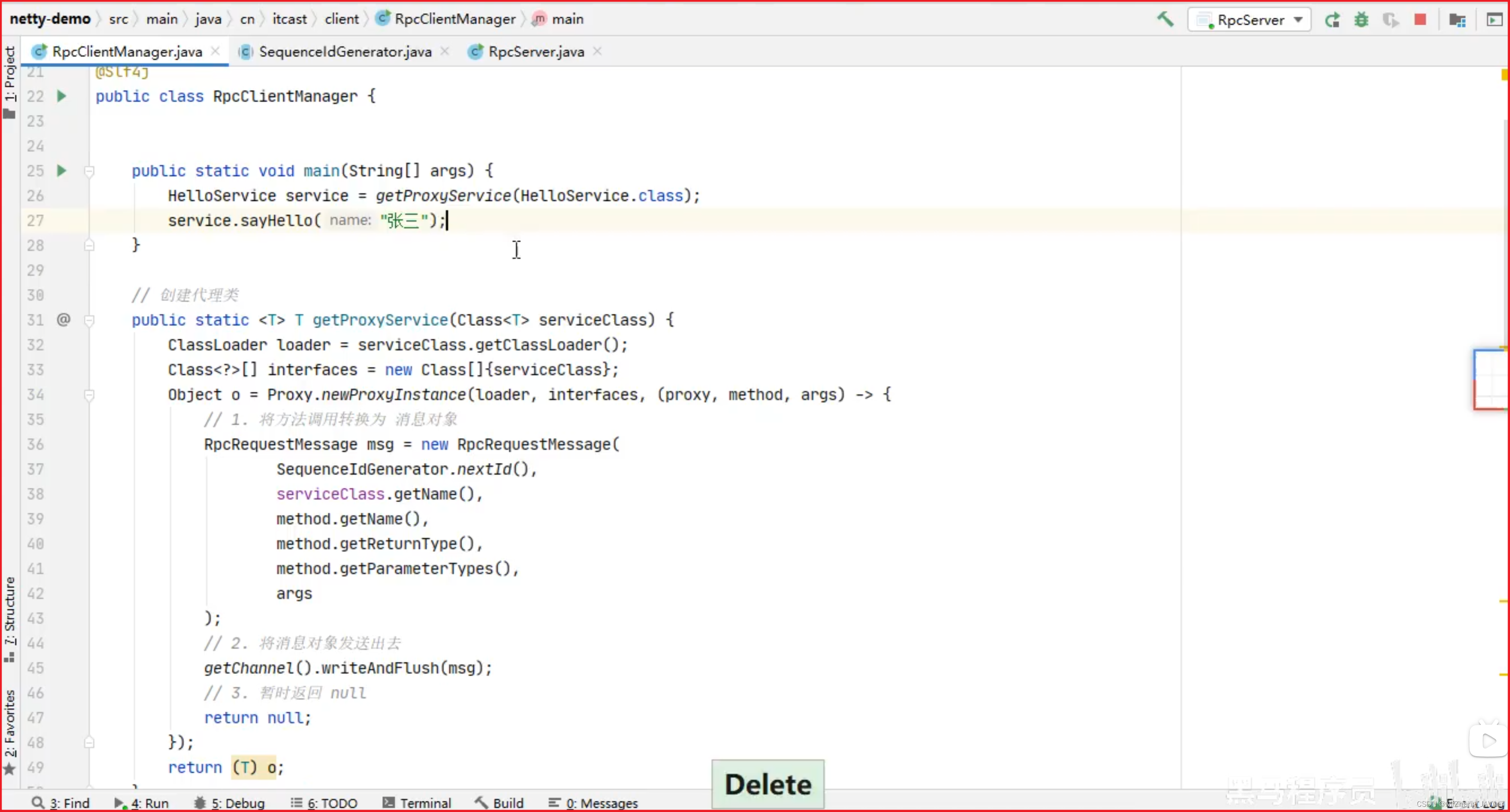Close the RpcServer.java tab
Image resolution: width=1510 pixels, height=812 pixels.
(x=597, y=51)
